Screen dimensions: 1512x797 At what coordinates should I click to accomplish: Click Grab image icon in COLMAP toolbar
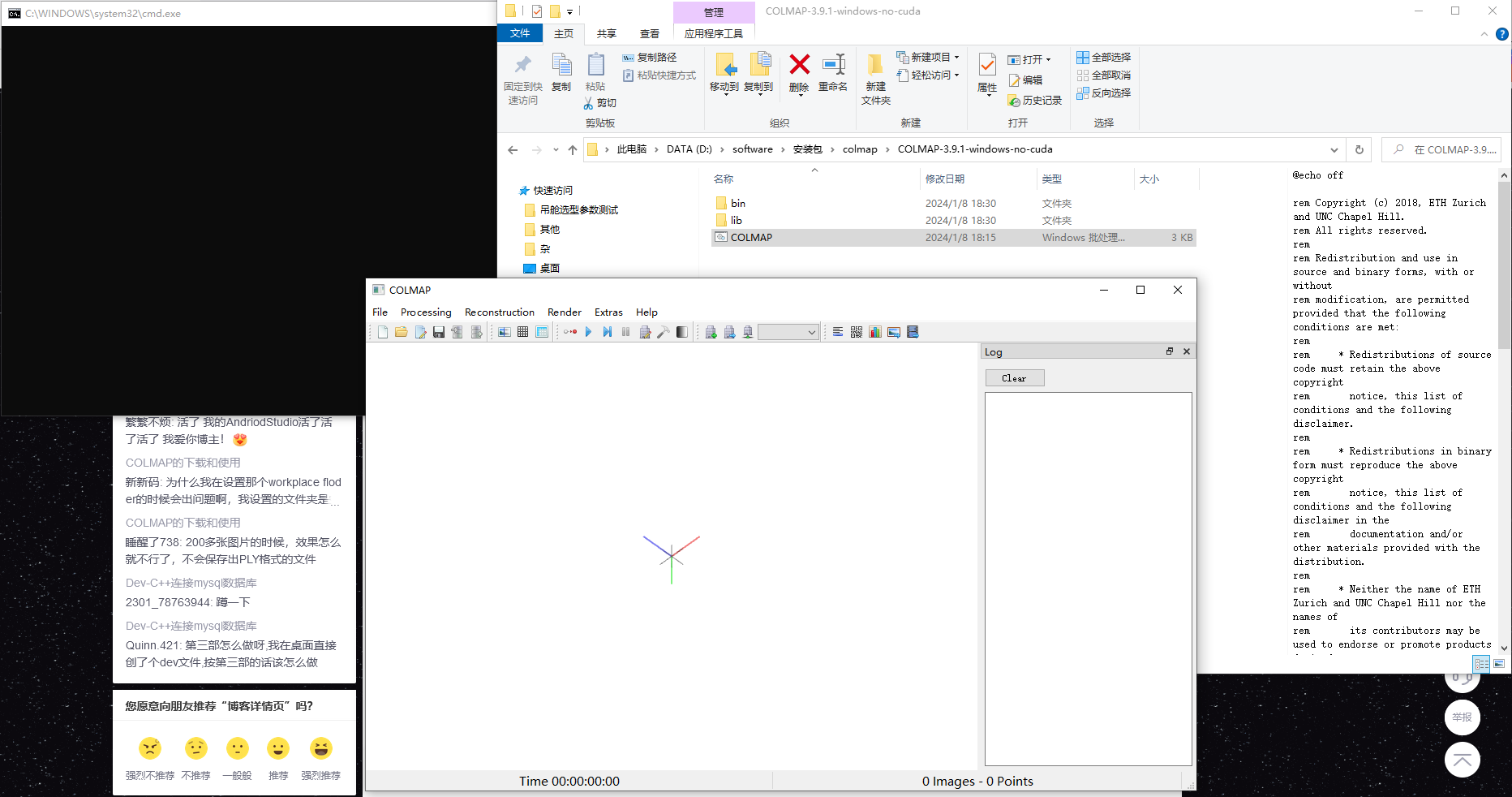coord(894,332)
